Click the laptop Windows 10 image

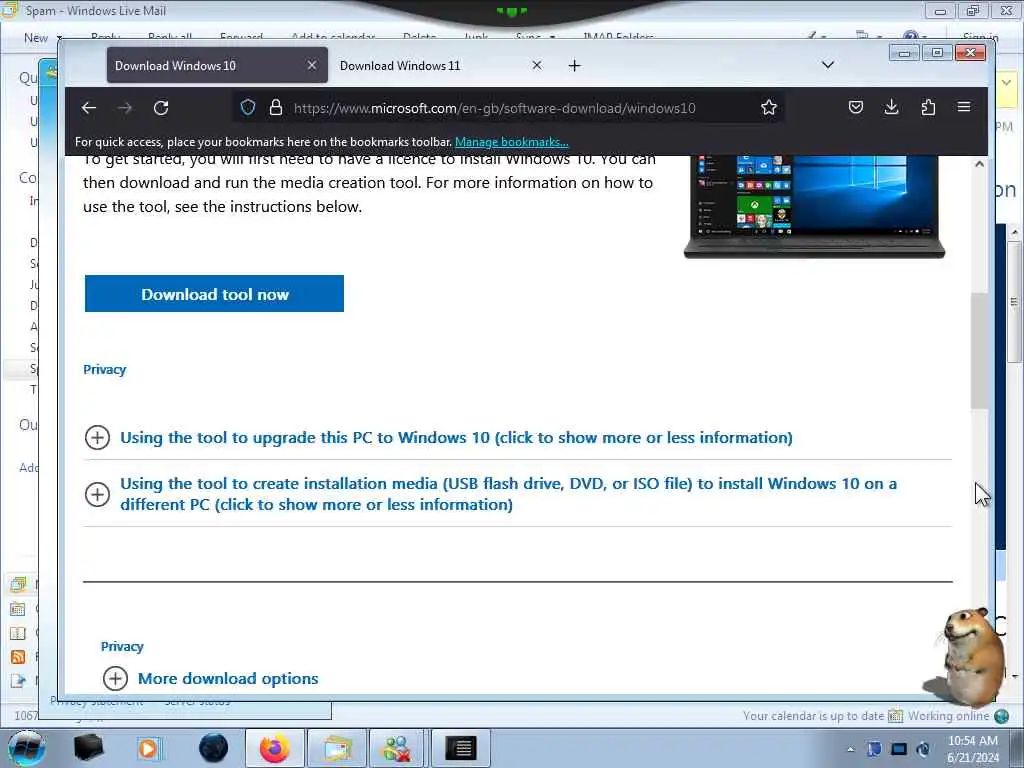tap(814, 206)
